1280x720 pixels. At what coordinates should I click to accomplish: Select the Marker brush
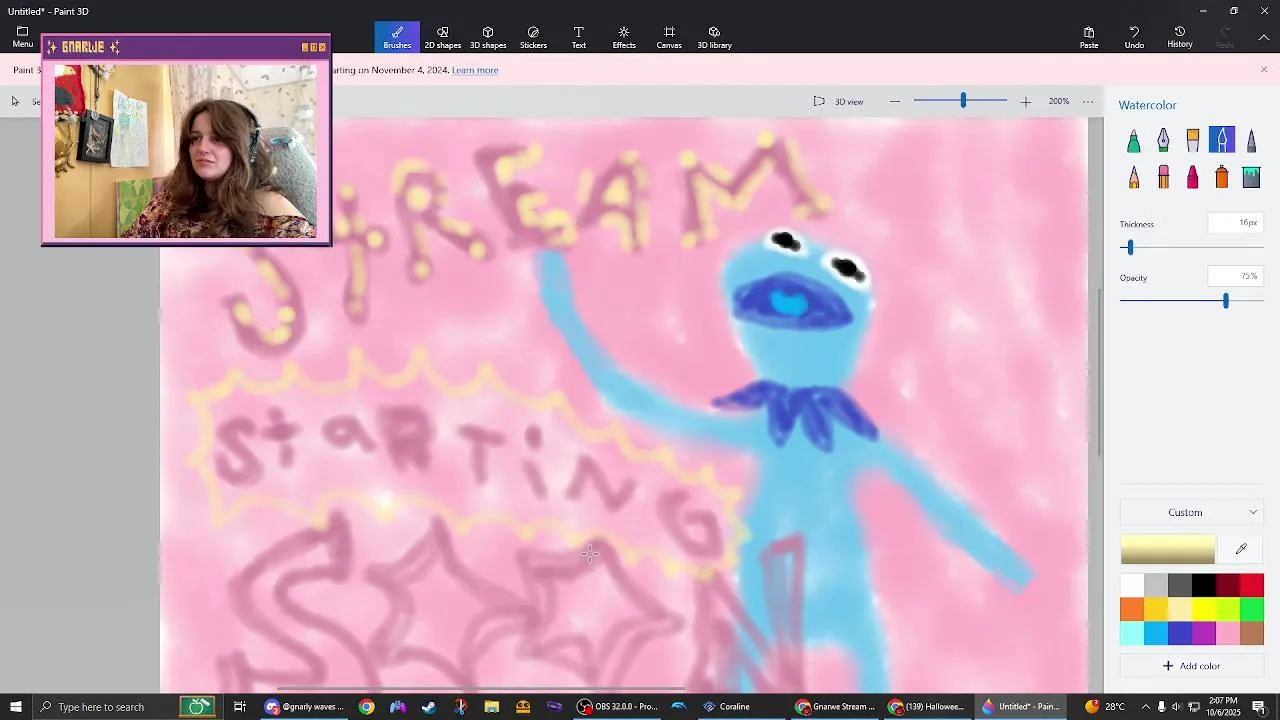(x=1133, y=141)
